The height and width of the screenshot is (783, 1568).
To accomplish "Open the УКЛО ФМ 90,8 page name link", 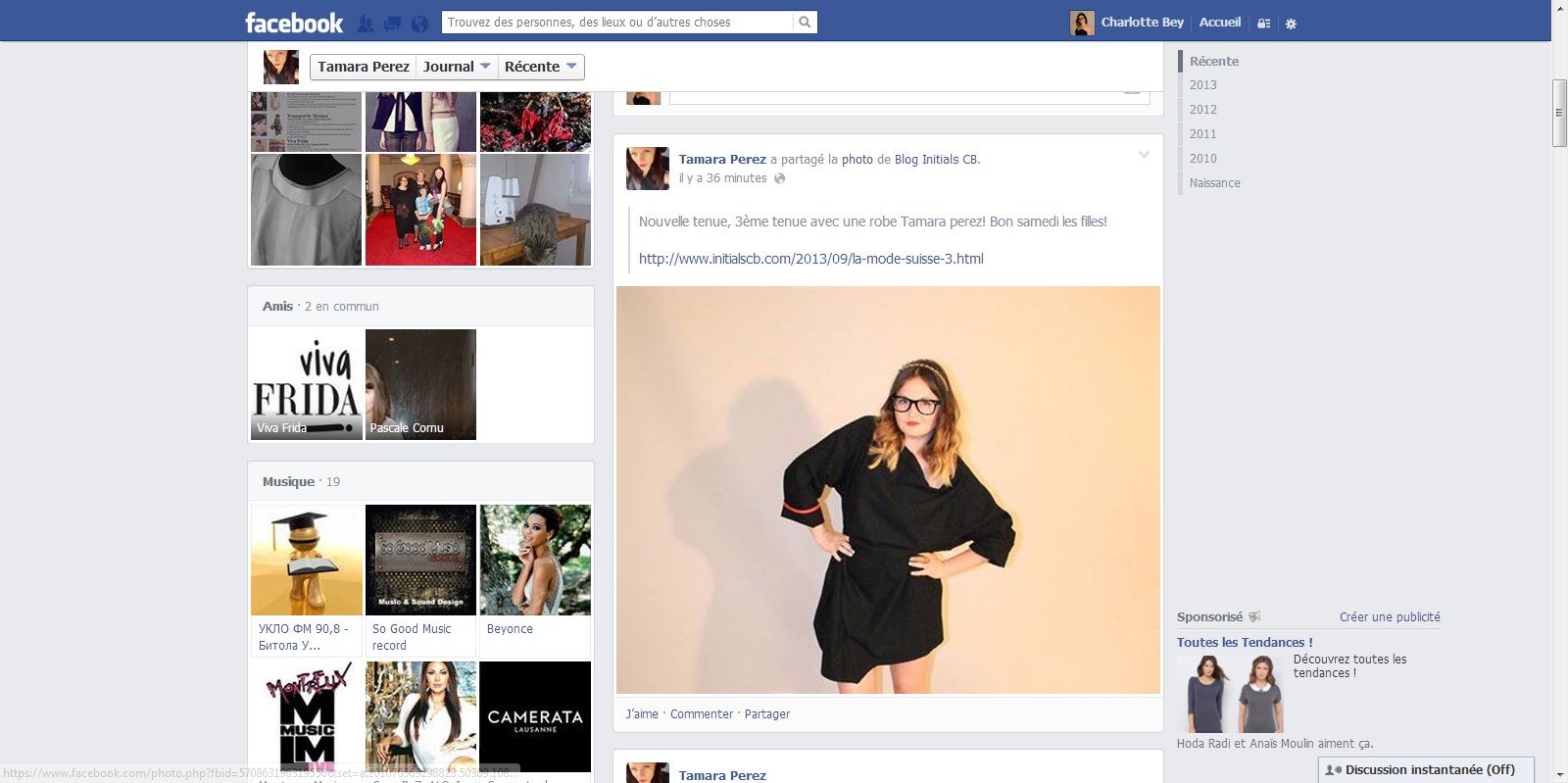I will [x=304, y=637].
